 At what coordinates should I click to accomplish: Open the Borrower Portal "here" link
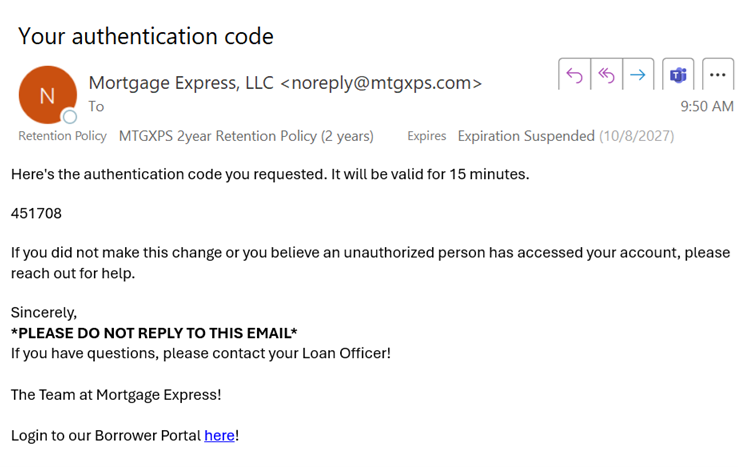(219, 436)
